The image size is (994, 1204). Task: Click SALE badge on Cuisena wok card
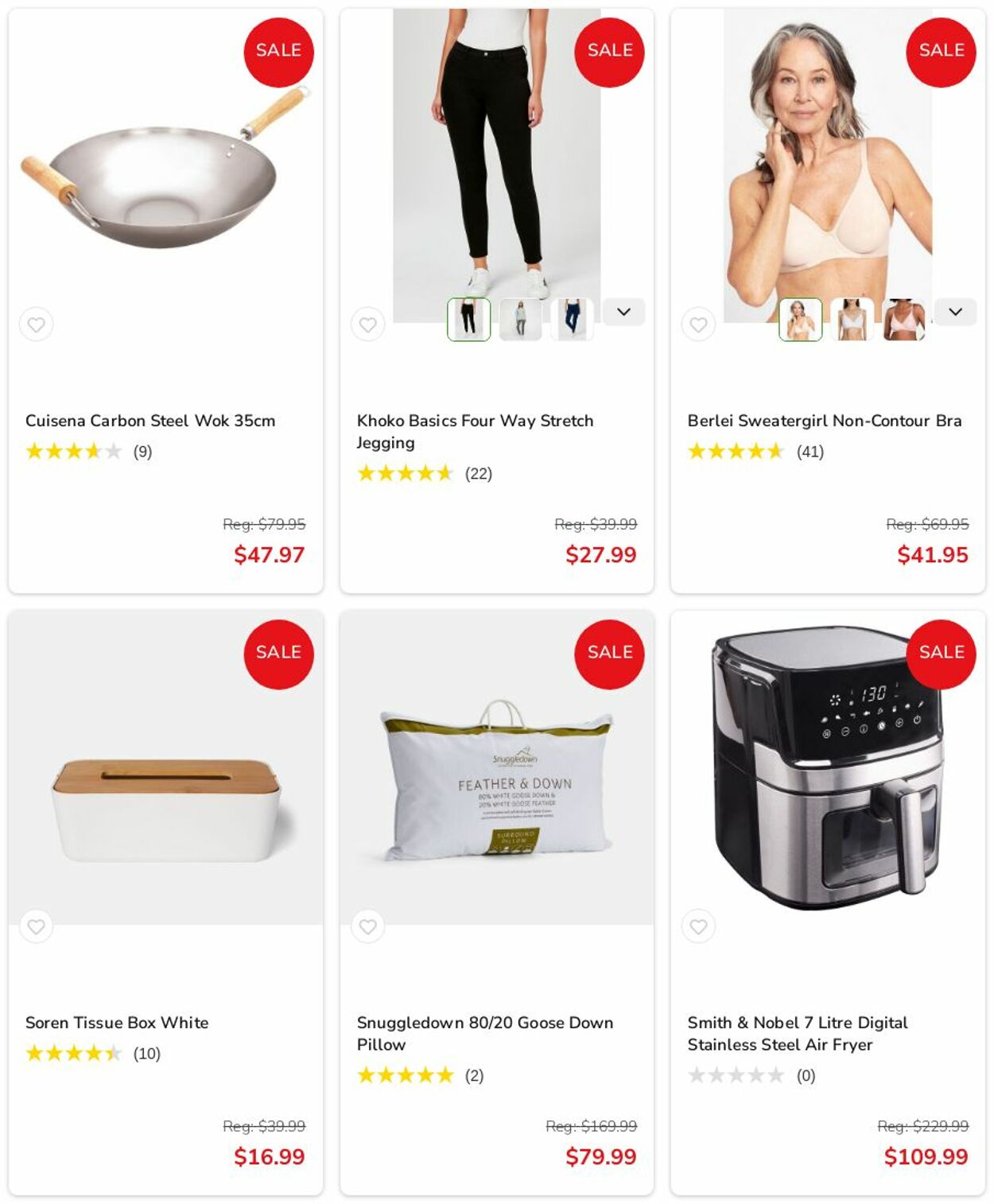(278, 52)
